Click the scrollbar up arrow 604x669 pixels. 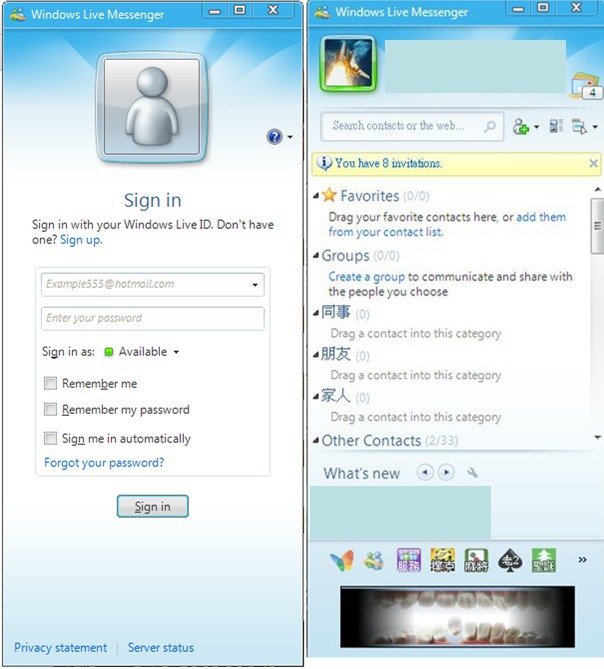point(598,189)
